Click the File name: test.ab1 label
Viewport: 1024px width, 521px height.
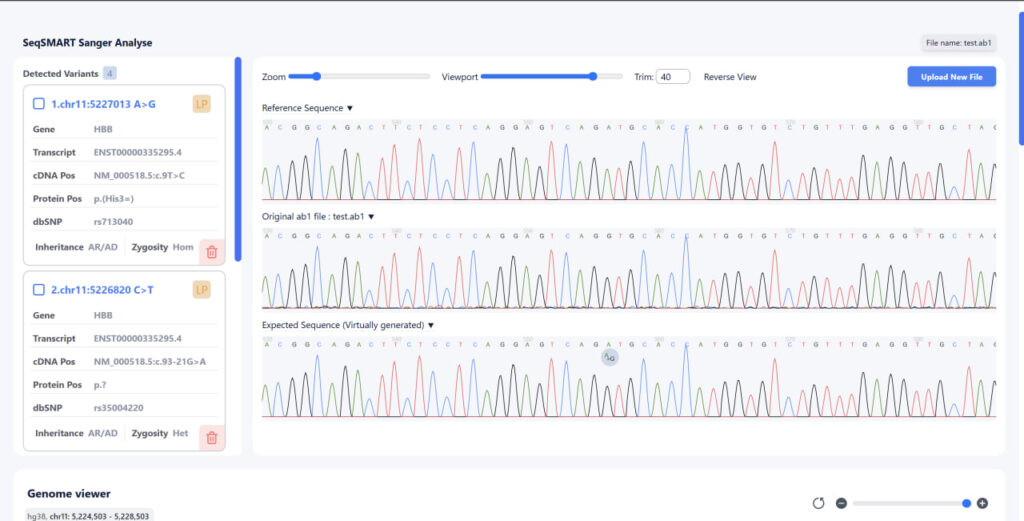pyautogui.click(x=958, y=43)
